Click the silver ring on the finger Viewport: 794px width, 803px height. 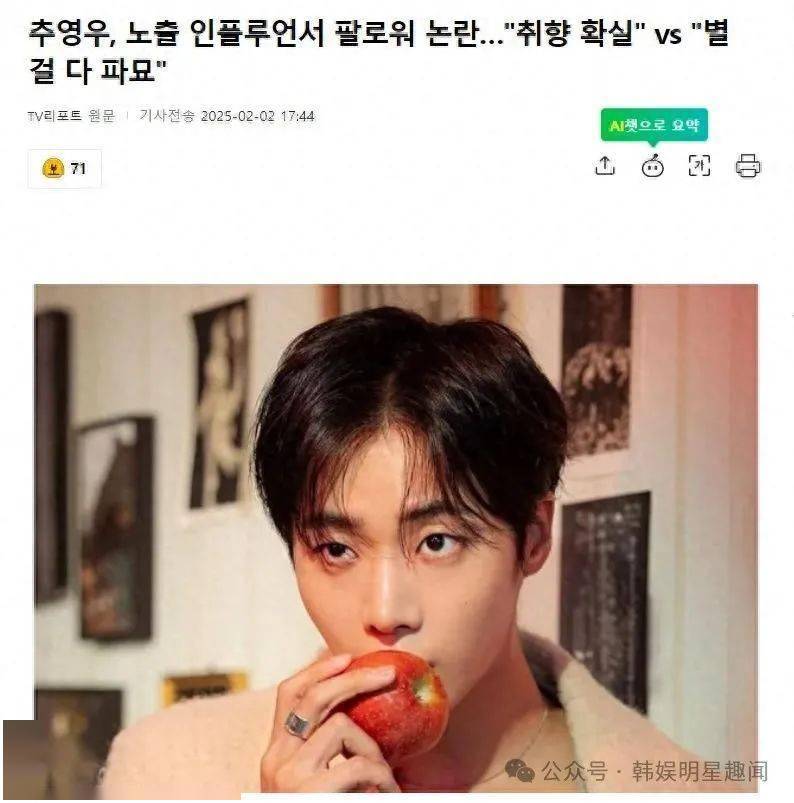click(299, 725)
